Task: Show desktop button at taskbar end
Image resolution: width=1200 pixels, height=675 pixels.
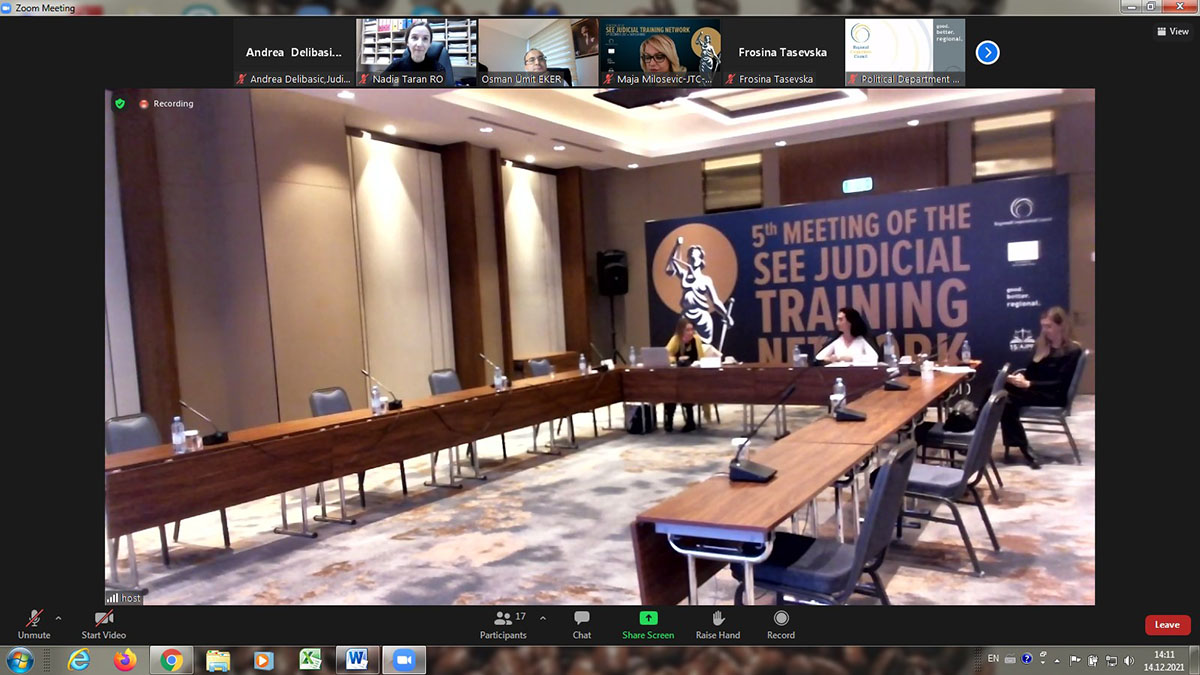Action: (1194, 660)
